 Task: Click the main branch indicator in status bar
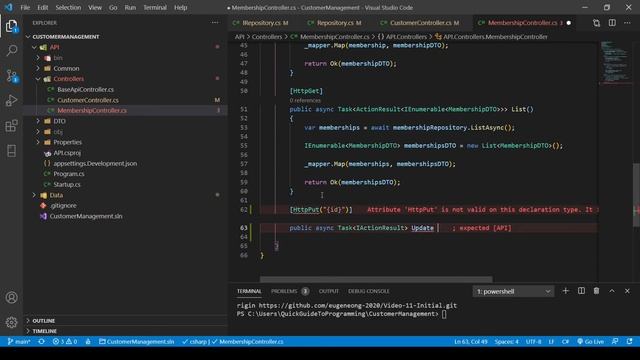[x=19, y=342]
